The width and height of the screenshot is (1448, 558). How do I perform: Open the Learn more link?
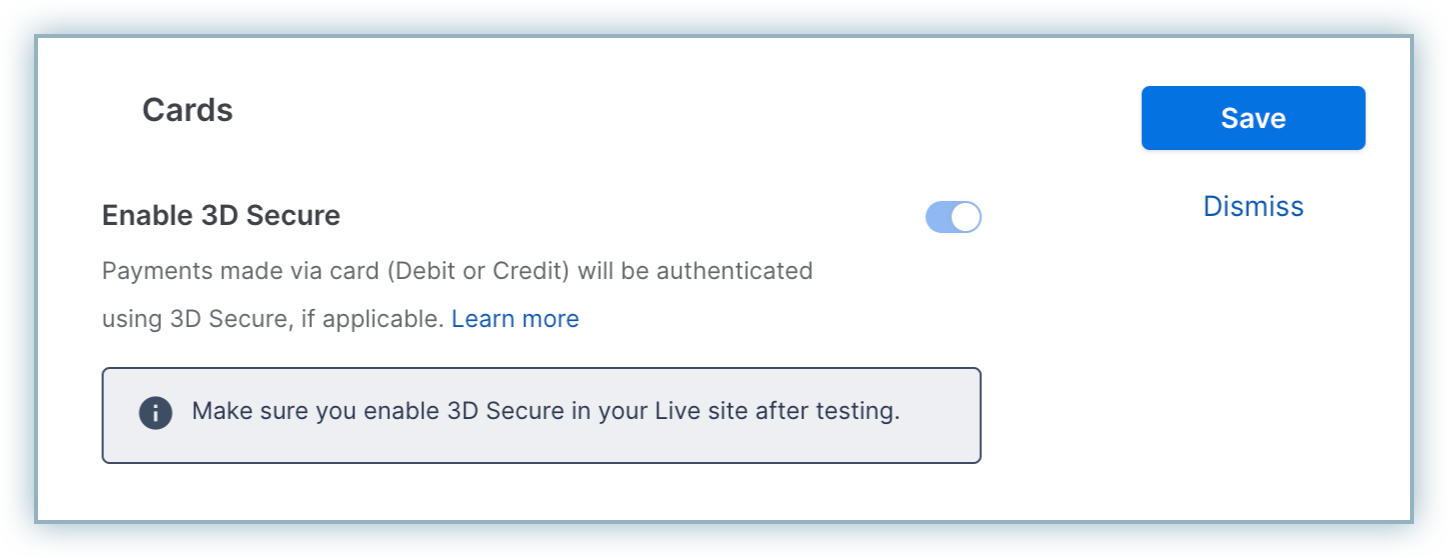[515, 319]
